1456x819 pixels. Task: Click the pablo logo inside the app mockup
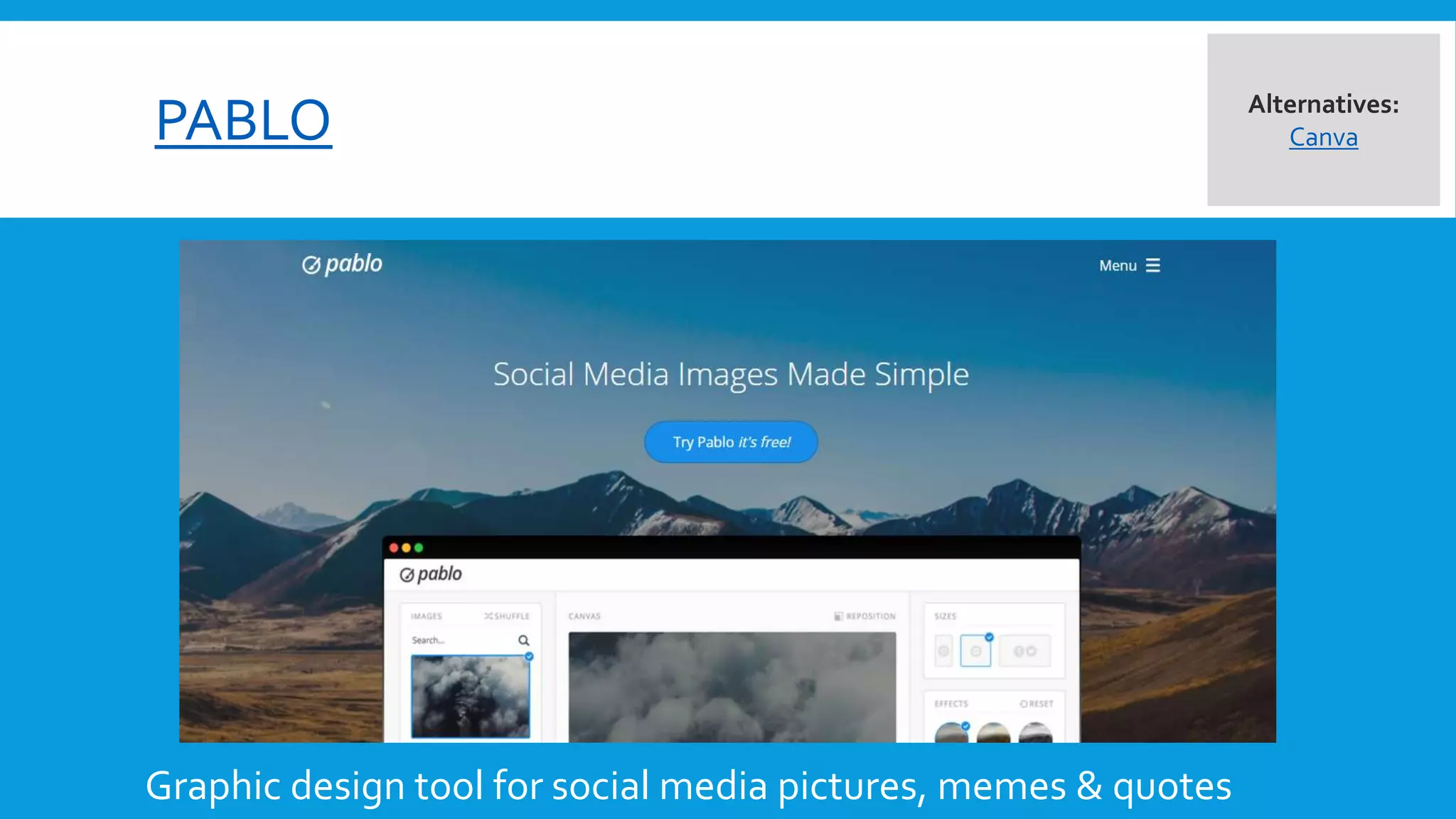click(x=431, y=574)
